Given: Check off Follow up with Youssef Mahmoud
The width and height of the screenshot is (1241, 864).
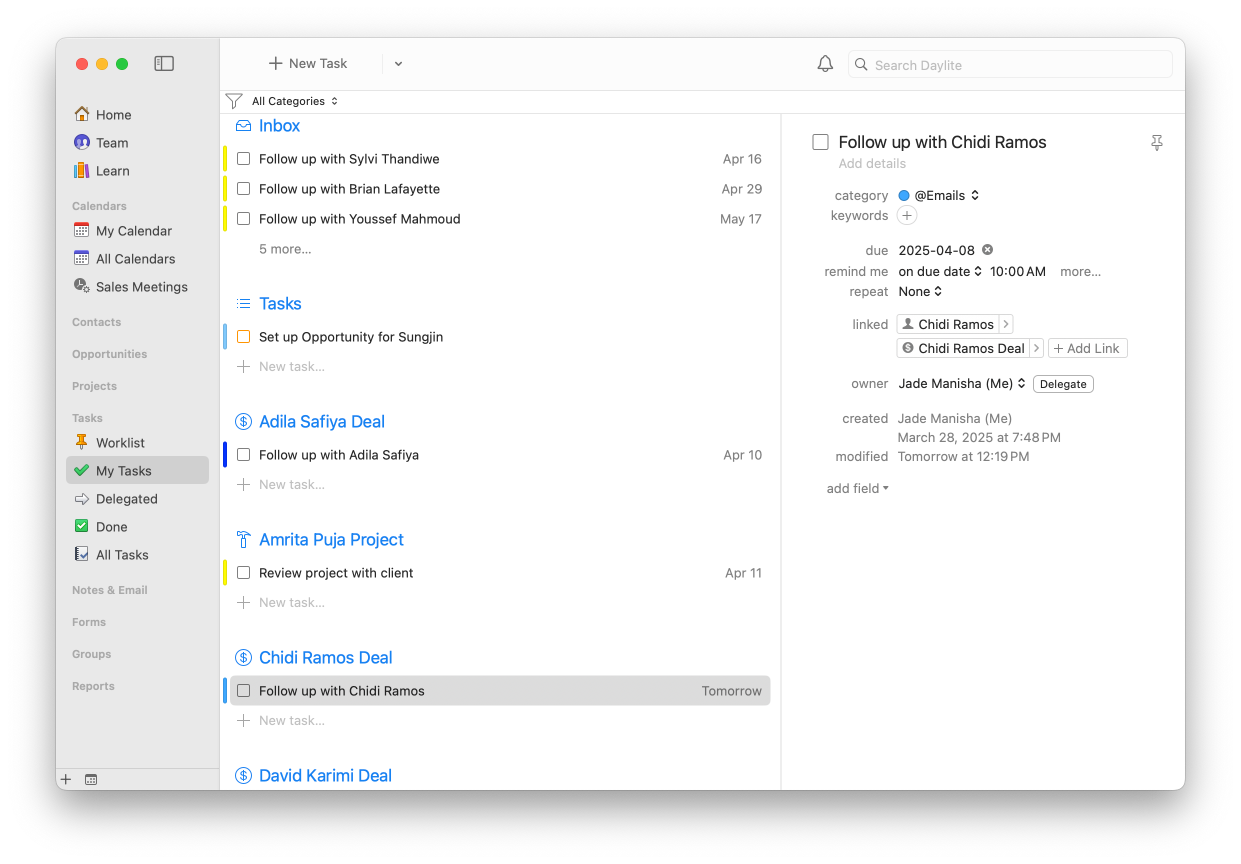Looking at the screenshot, I should pos(243,219).
